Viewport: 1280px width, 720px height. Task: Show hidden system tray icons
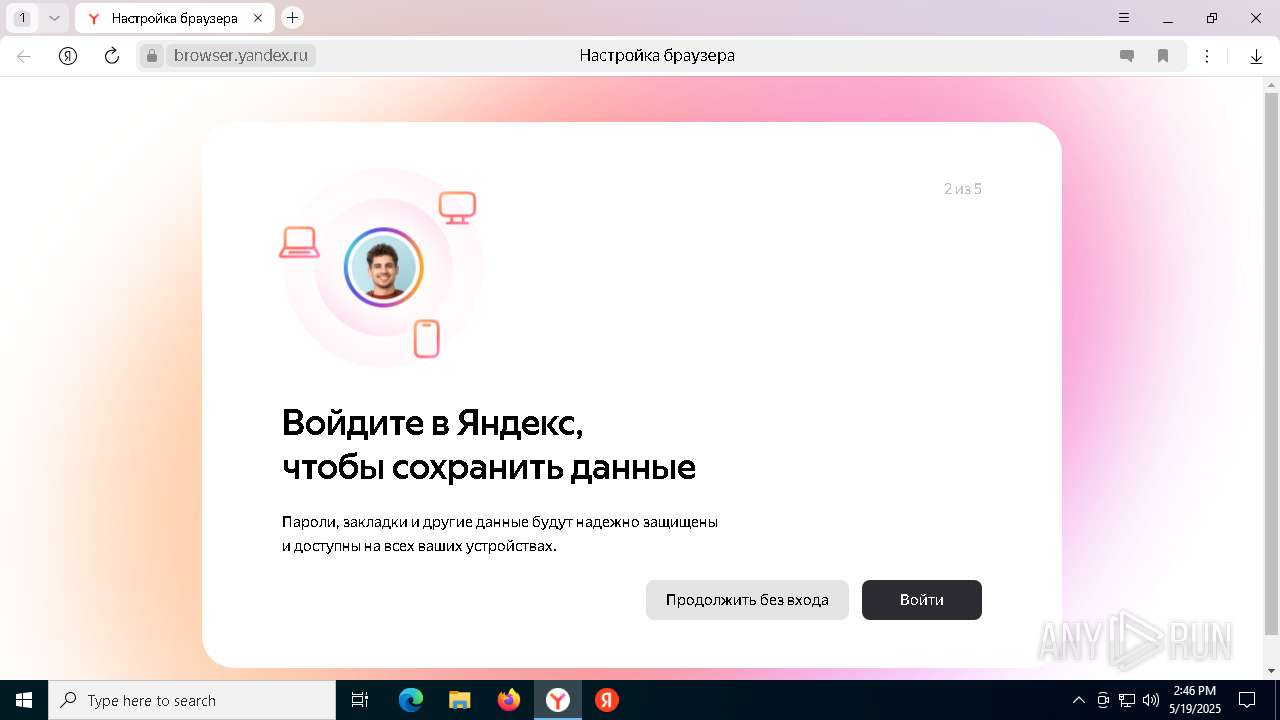(1078, 700)
